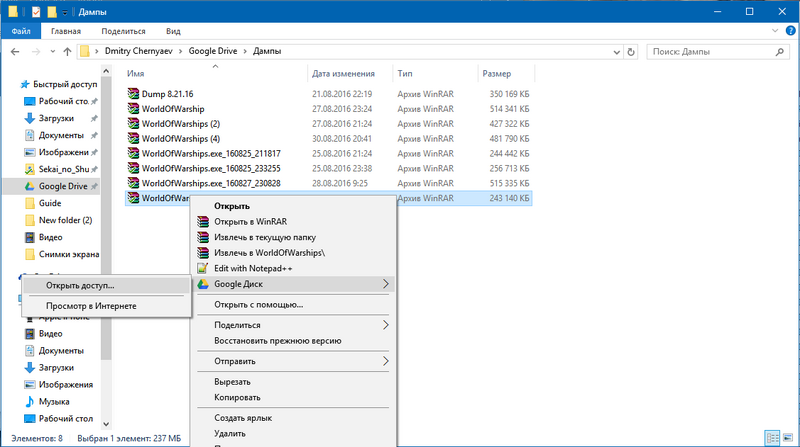Click the Properties icon in title bar

point(36,11)
